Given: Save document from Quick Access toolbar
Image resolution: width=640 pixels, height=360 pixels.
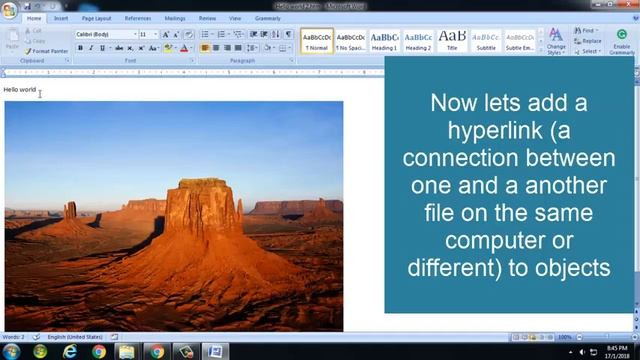Looking at the screenshot, I should (x=27, y=6).
